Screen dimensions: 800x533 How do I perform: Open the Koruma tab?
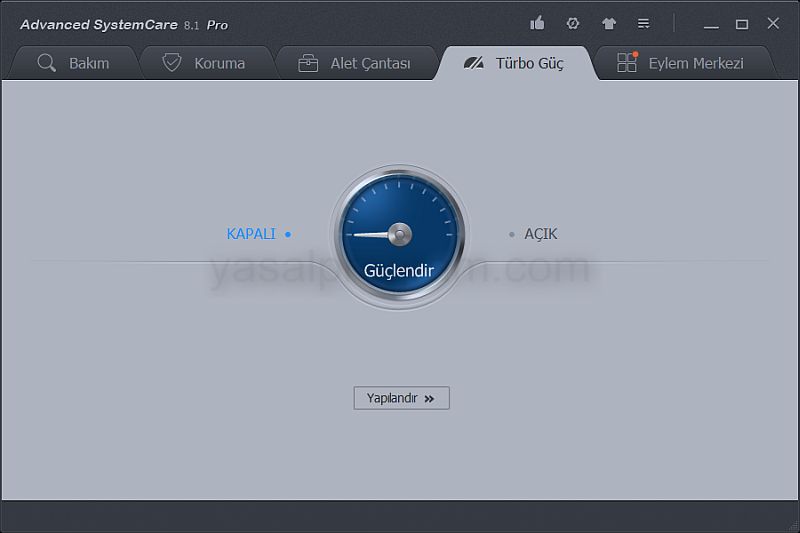pyautogui.click(x=219, y=63)
